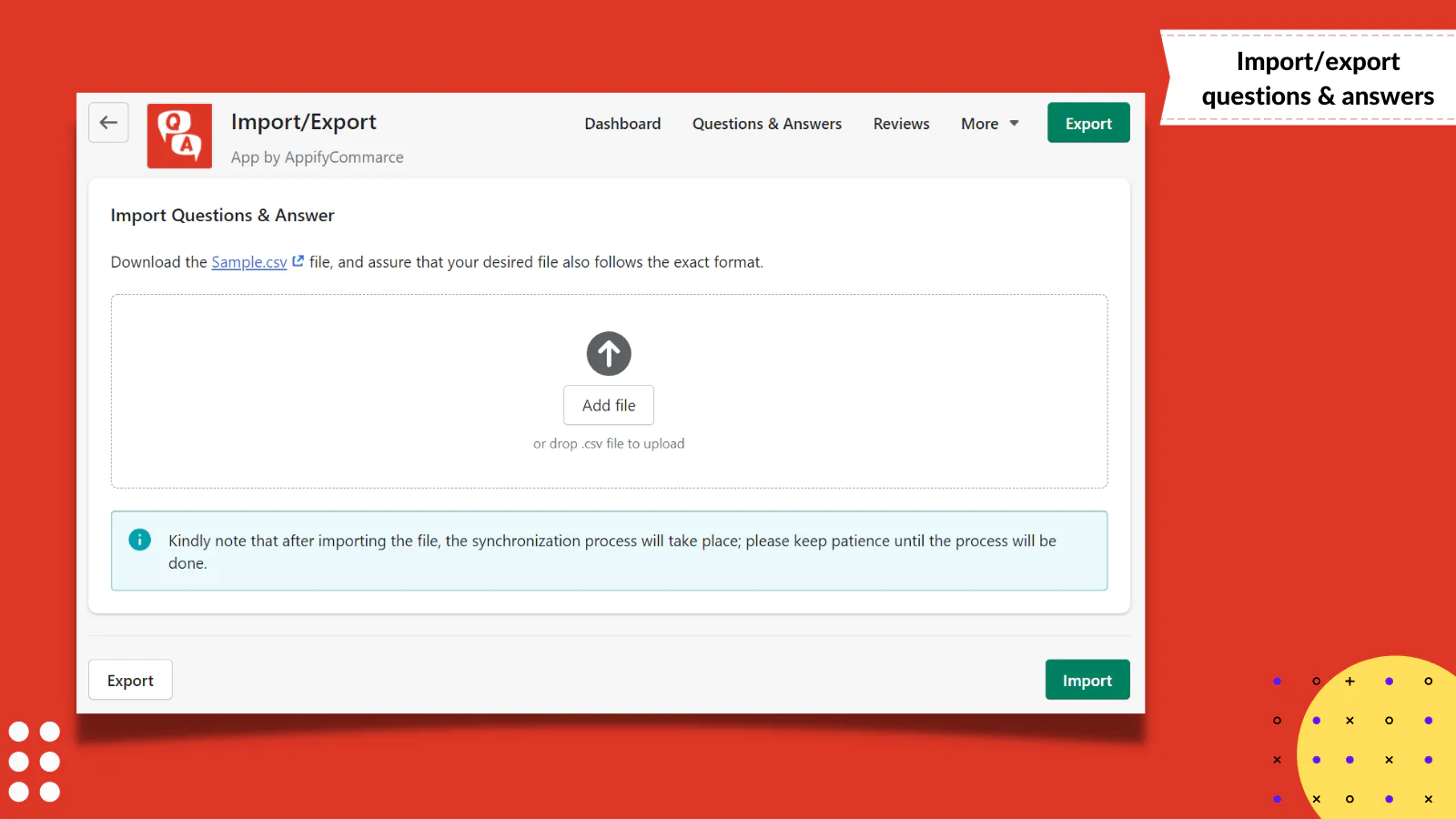Click the white Export button at bottom

(x=130, y=680)
